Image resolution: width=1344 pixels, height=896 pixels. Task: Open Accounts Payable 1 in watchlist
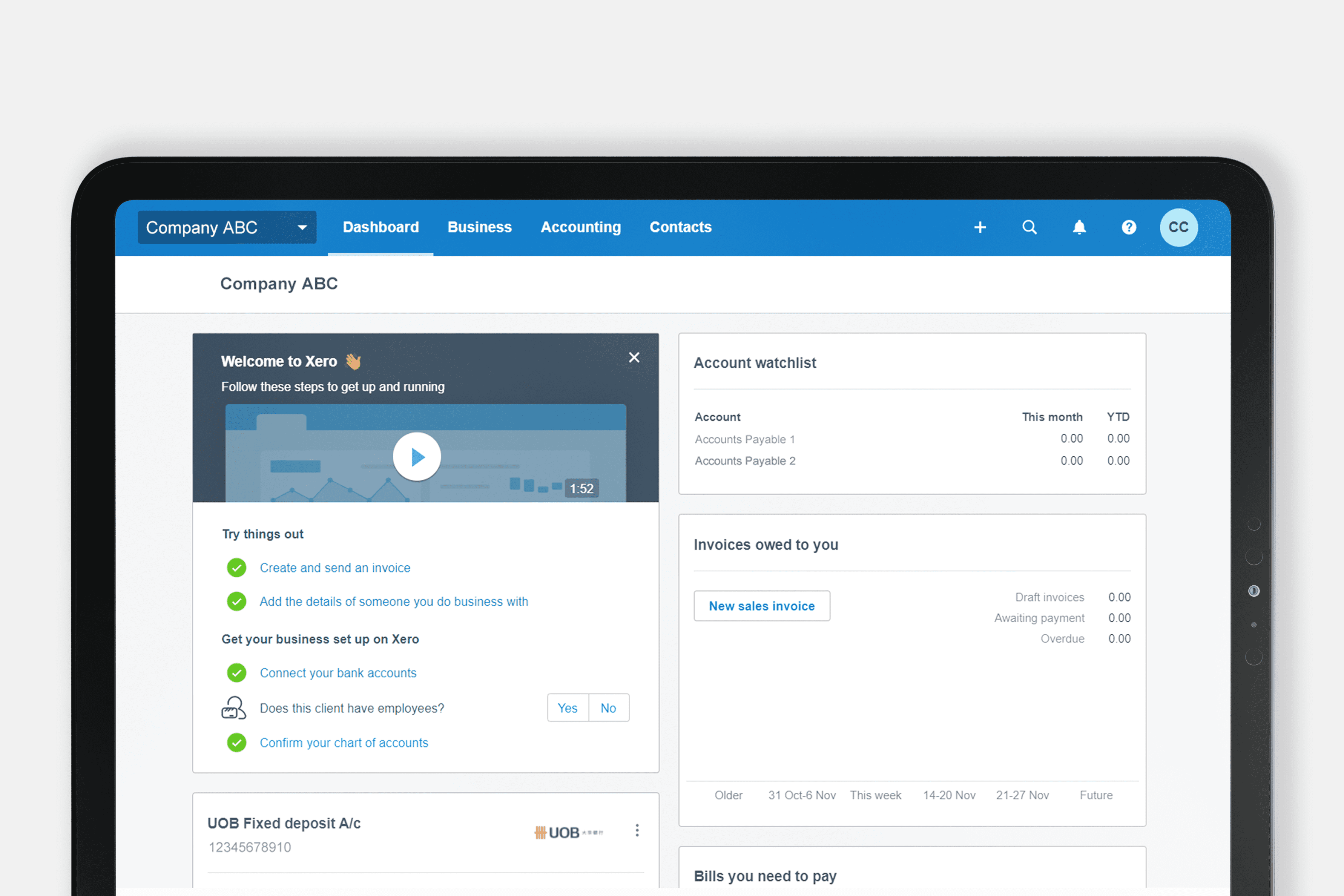click(745, 439)
